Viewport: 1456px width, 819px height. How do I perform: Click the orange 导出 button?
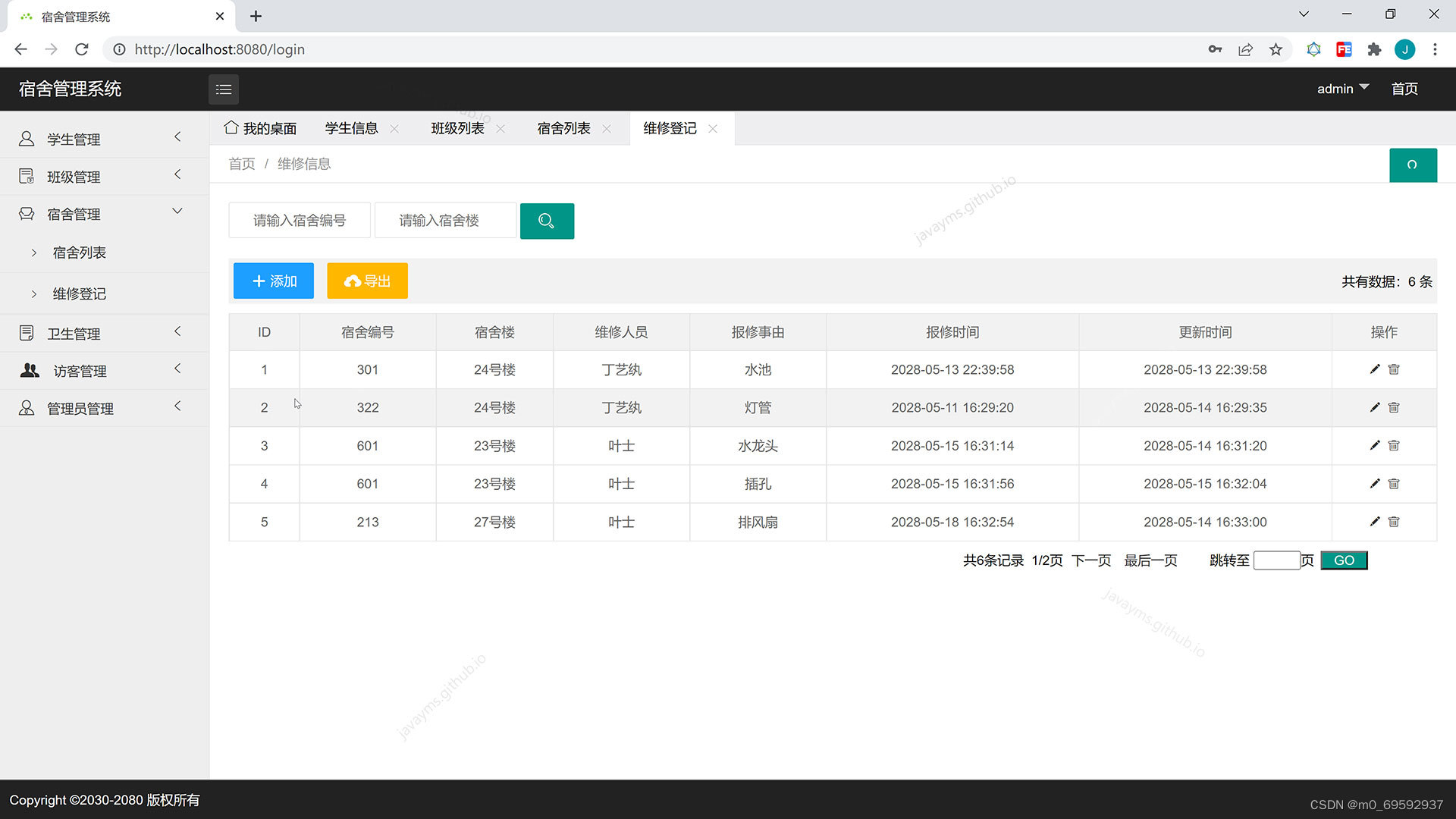coord(367,281)
